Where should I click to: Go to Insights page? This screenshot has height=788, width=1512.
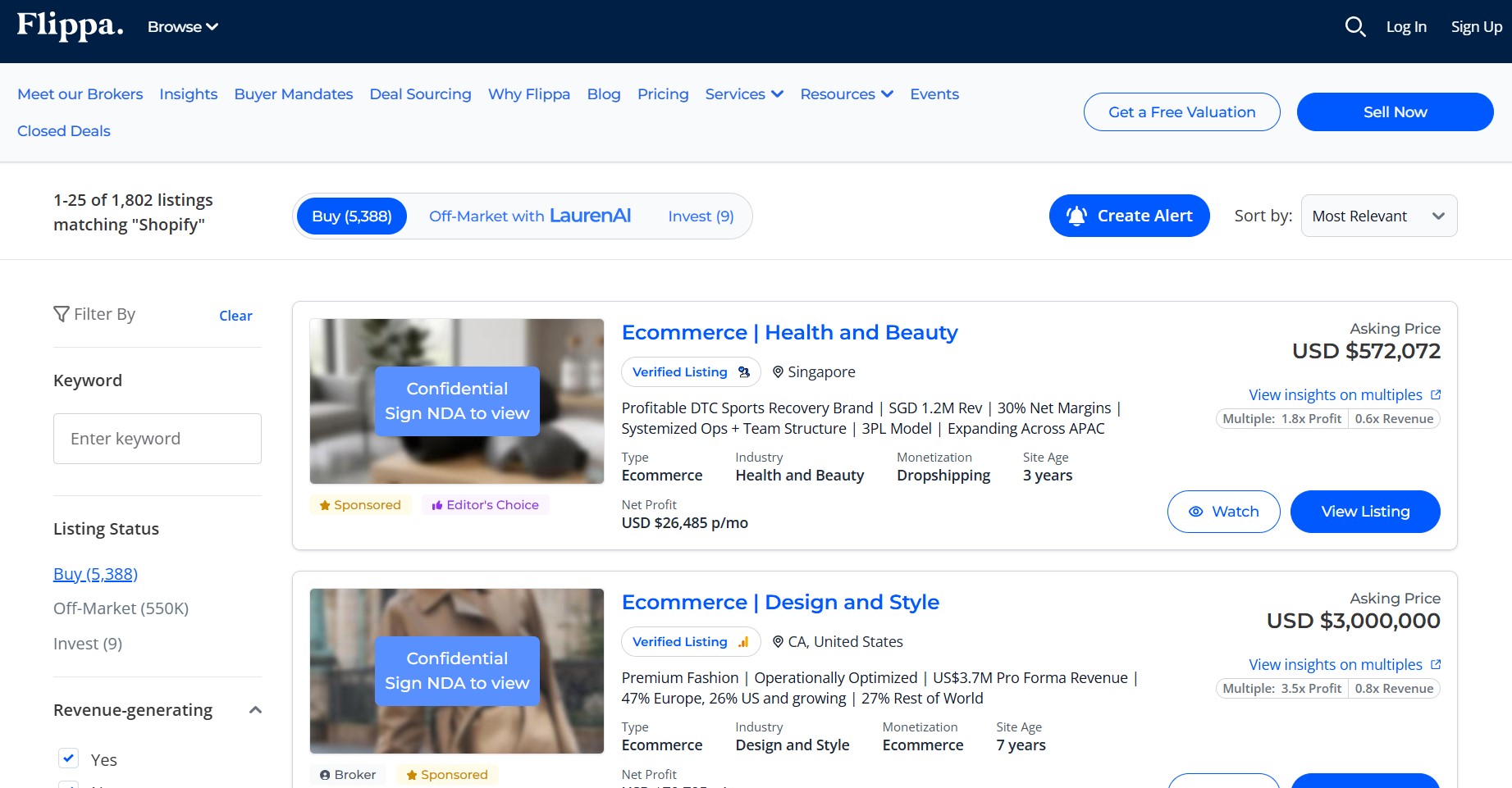pos(189,94)
